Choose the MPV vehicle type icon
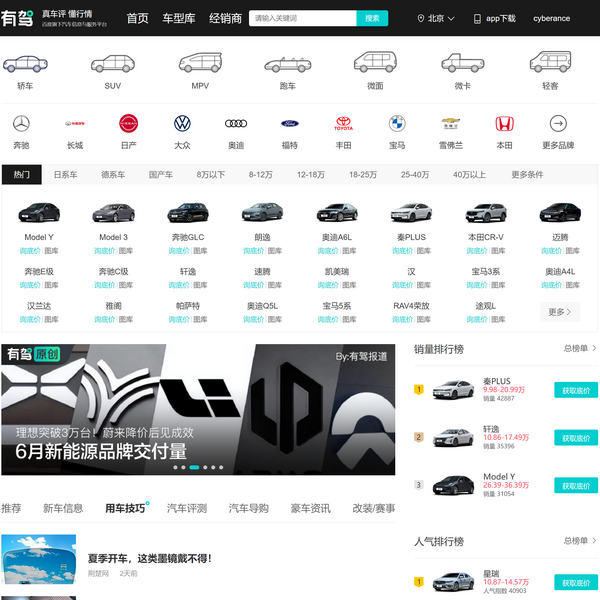 coord(200,65)
